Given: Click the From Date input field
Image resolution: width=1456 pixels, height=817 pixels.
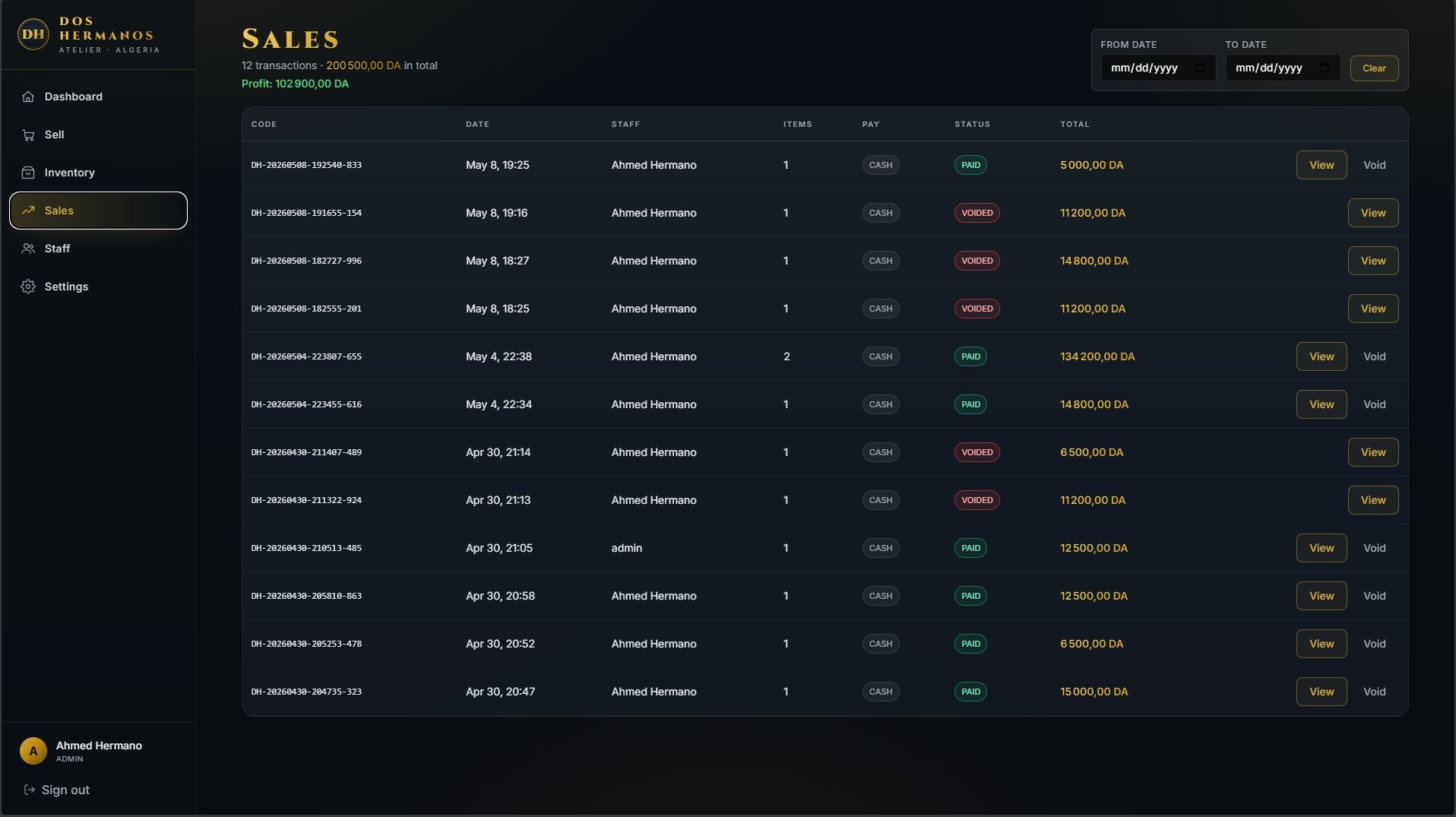Looking at the screenshot, I should click(1158, 68).
